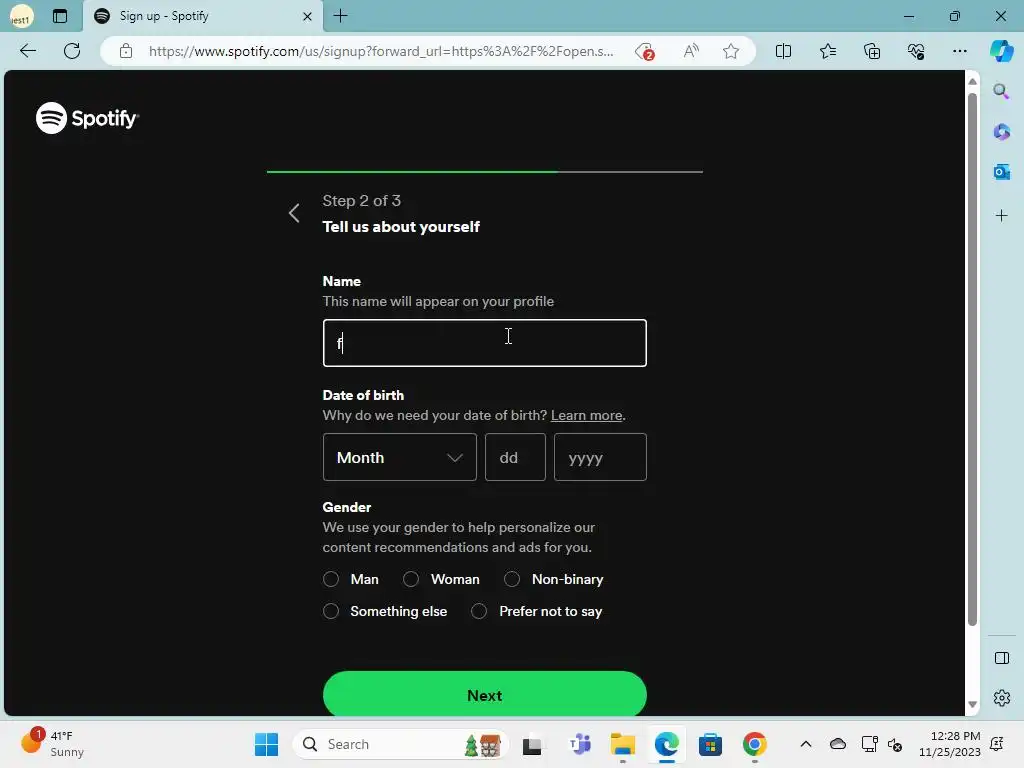
Task: Open Collections icon
Action: click(872, 51)
